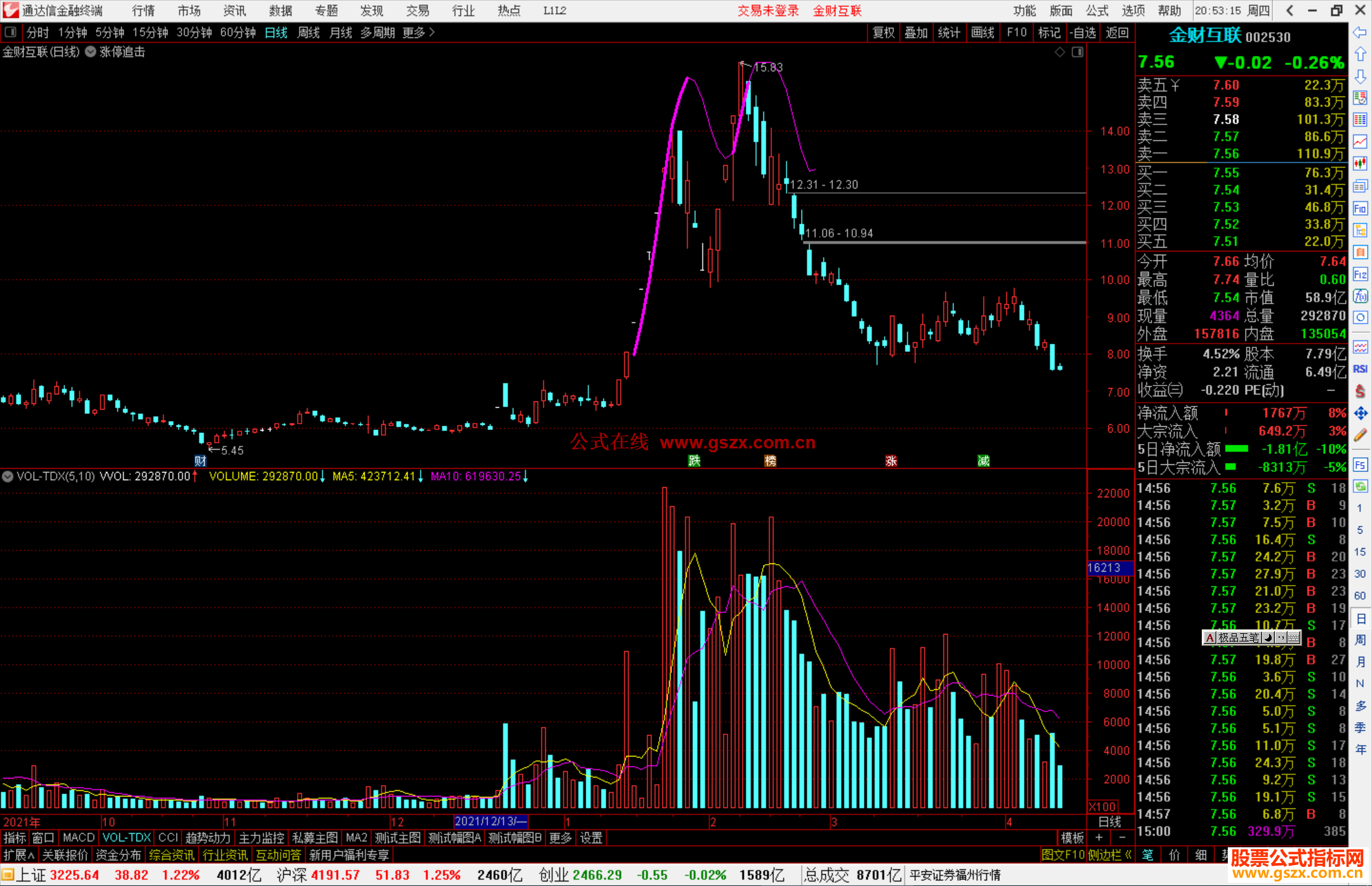Click the wavy lines indicator sidebar icon
The width and height of the screenshot is (1372, 886).
[x=1360, y=347]
